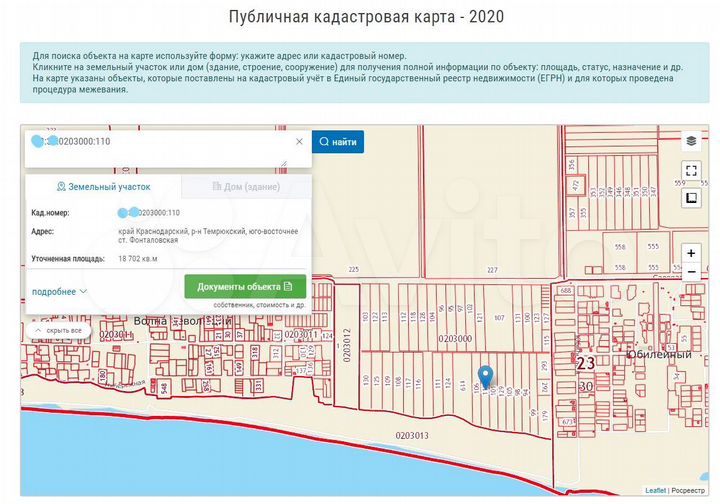This screenshot has width=720, height=504.
Task: Click the Найти search button
Action: tap(338, 142)
